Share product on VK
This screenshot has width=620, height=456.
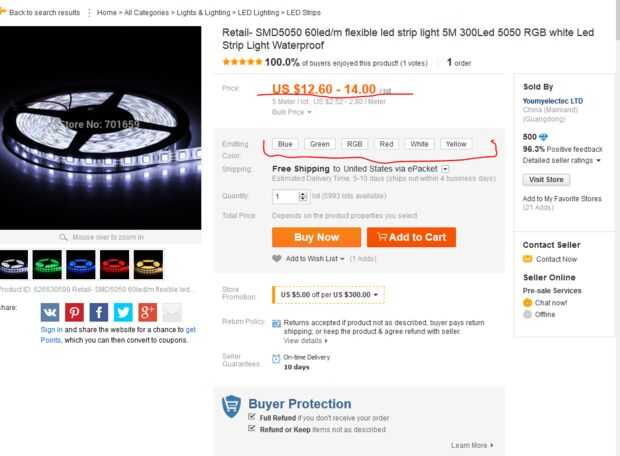51,312
